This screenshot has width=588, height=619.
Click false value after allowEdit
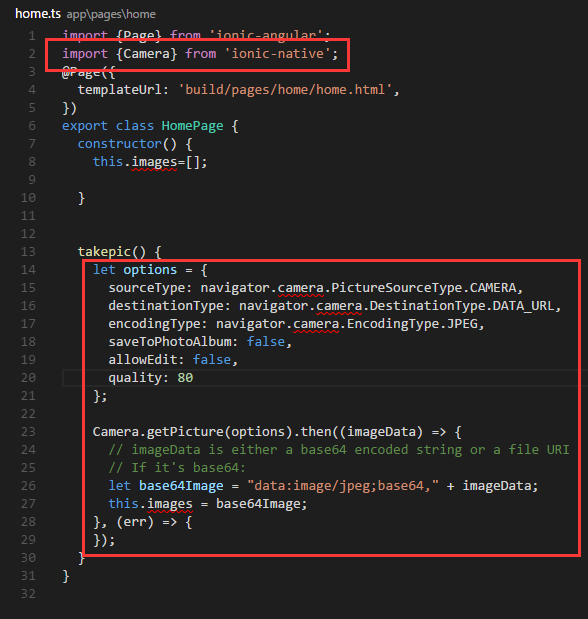(x=212, y=360)
